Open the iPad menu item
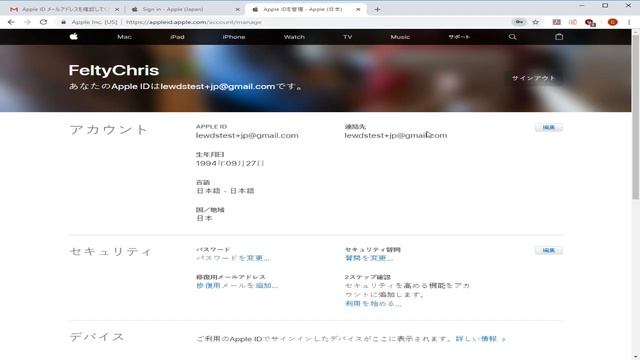 coord(177,37)
